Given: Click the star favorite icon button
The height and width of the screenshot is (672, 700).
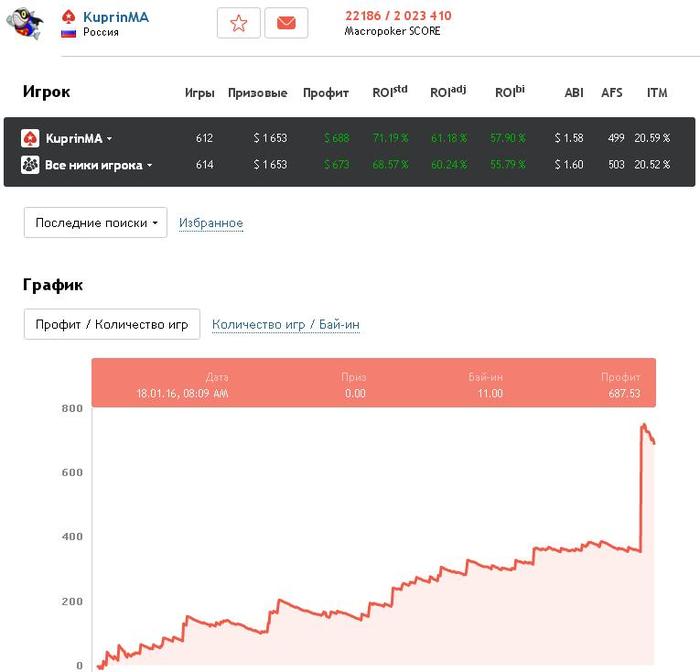Looking at the screenshot, I should (x=238, y=23).
